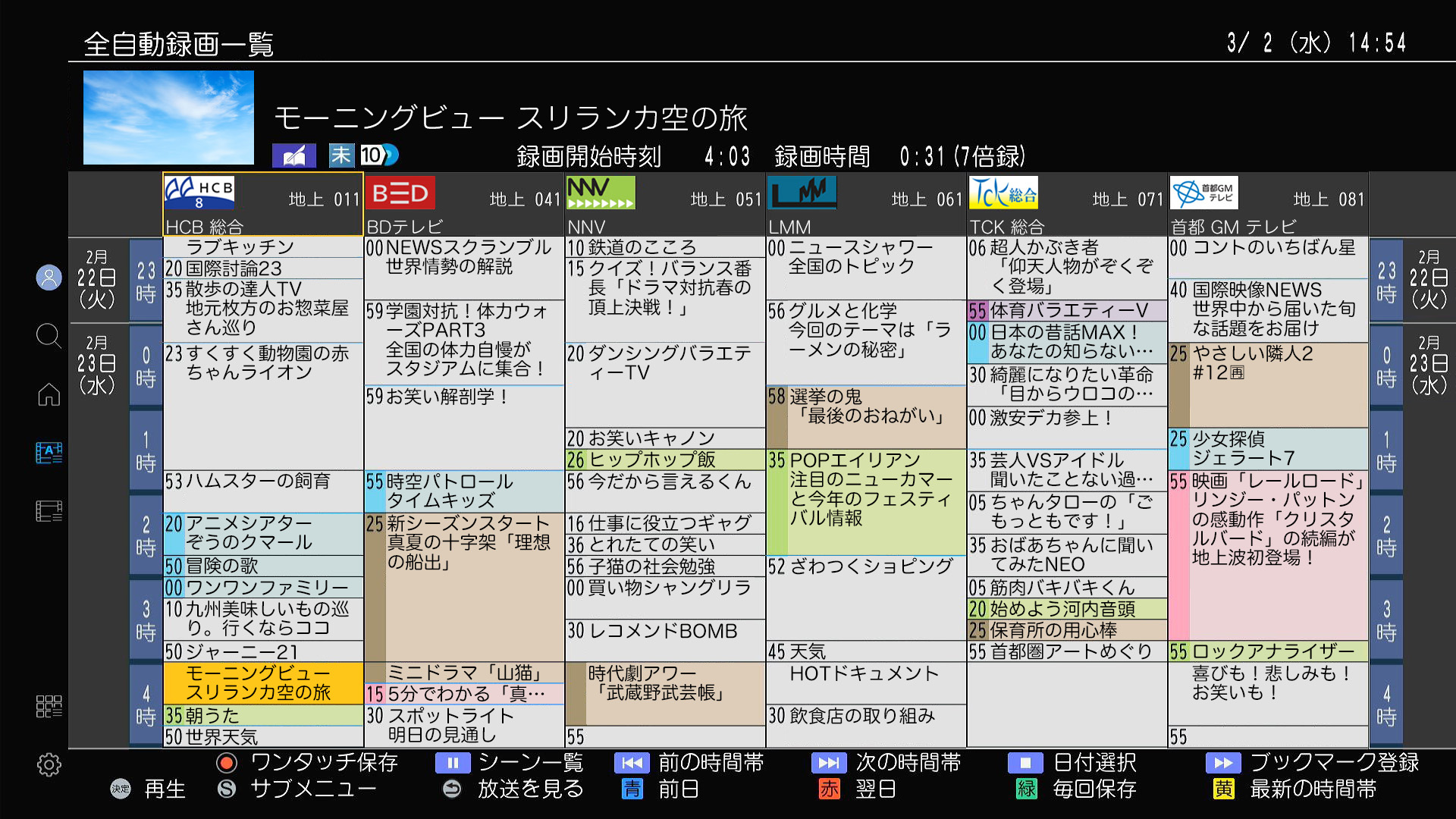Click the search magnifier icon
This screenshot has width=1456, height=819.
point(49,335)
